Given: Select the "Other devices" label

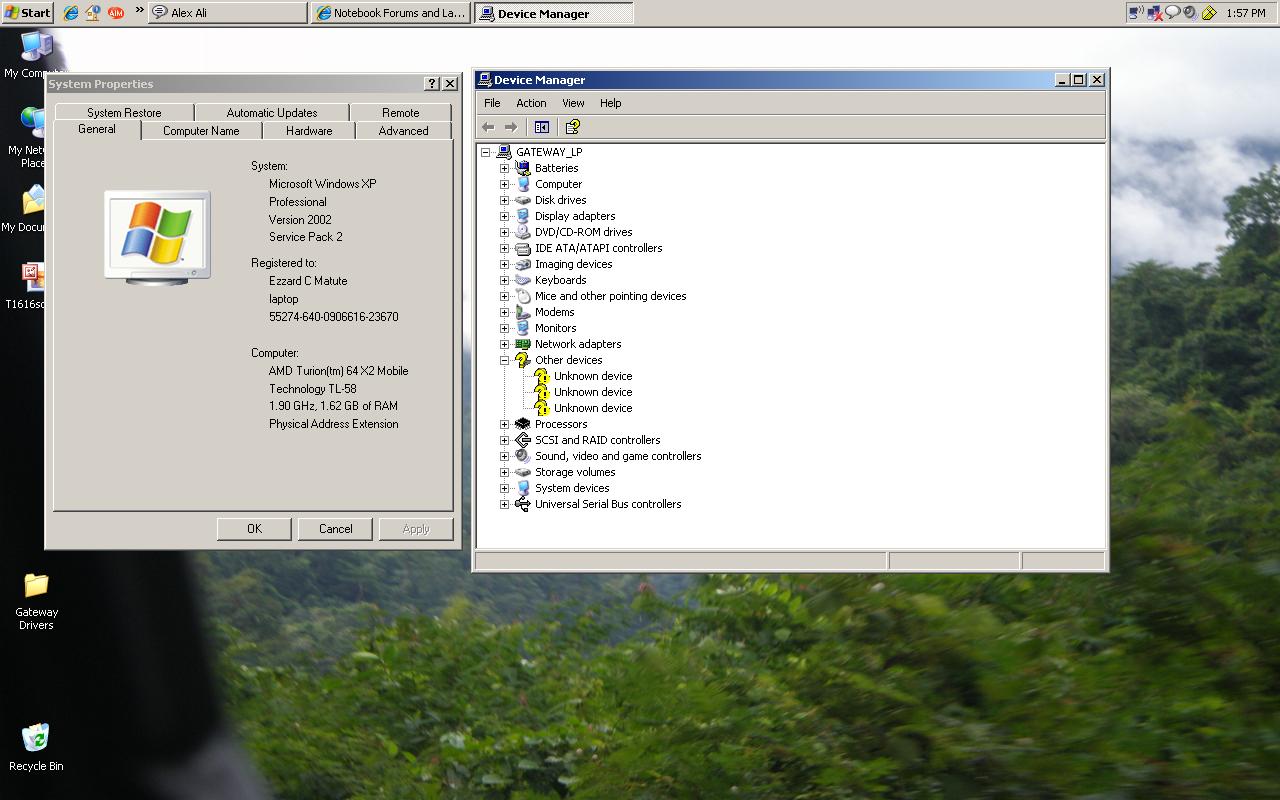Looking at the screenshot, I should click(x=568, y=360).
